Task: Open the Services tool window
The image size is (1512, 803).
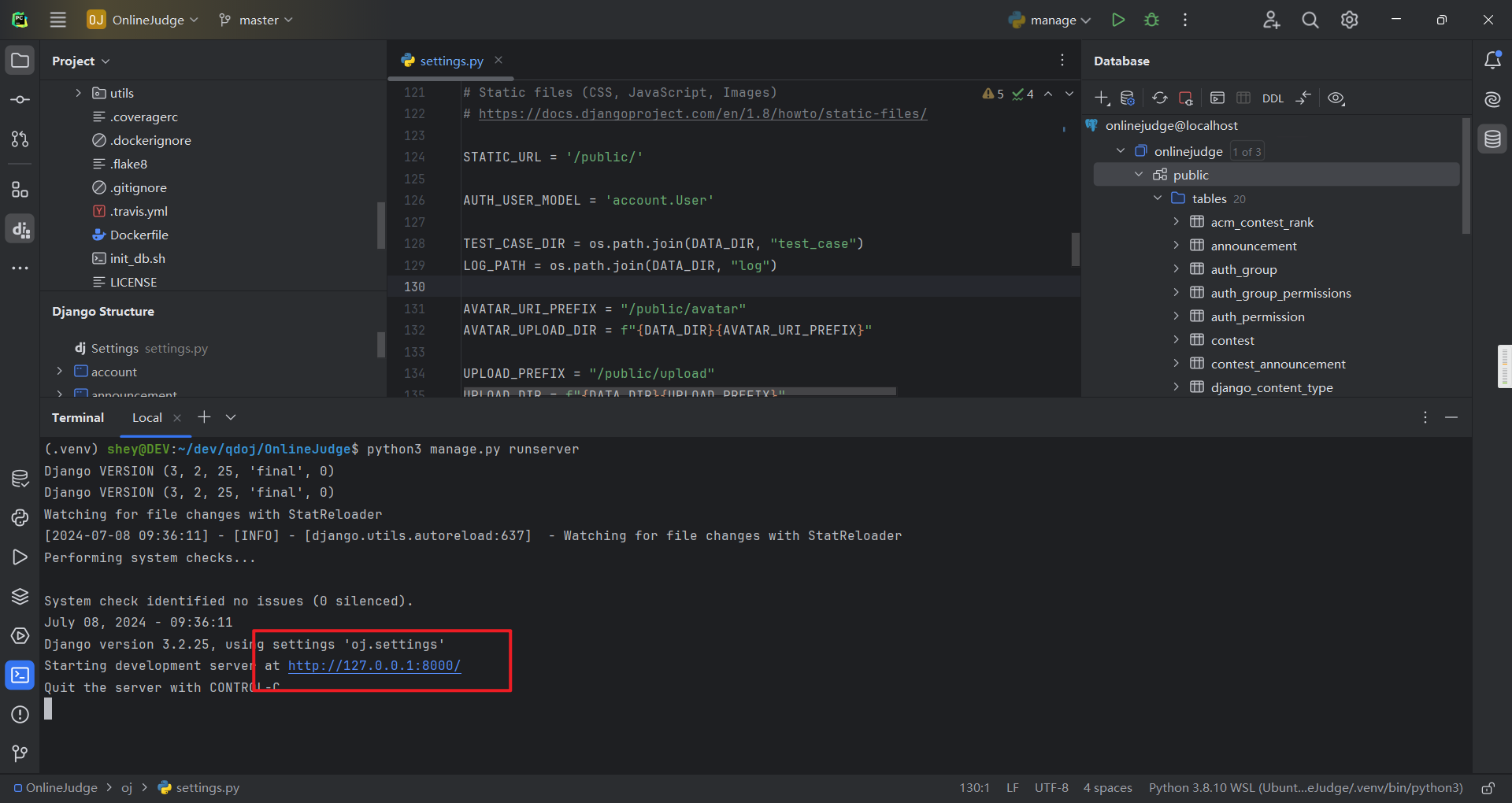Action: click(20, 635)
